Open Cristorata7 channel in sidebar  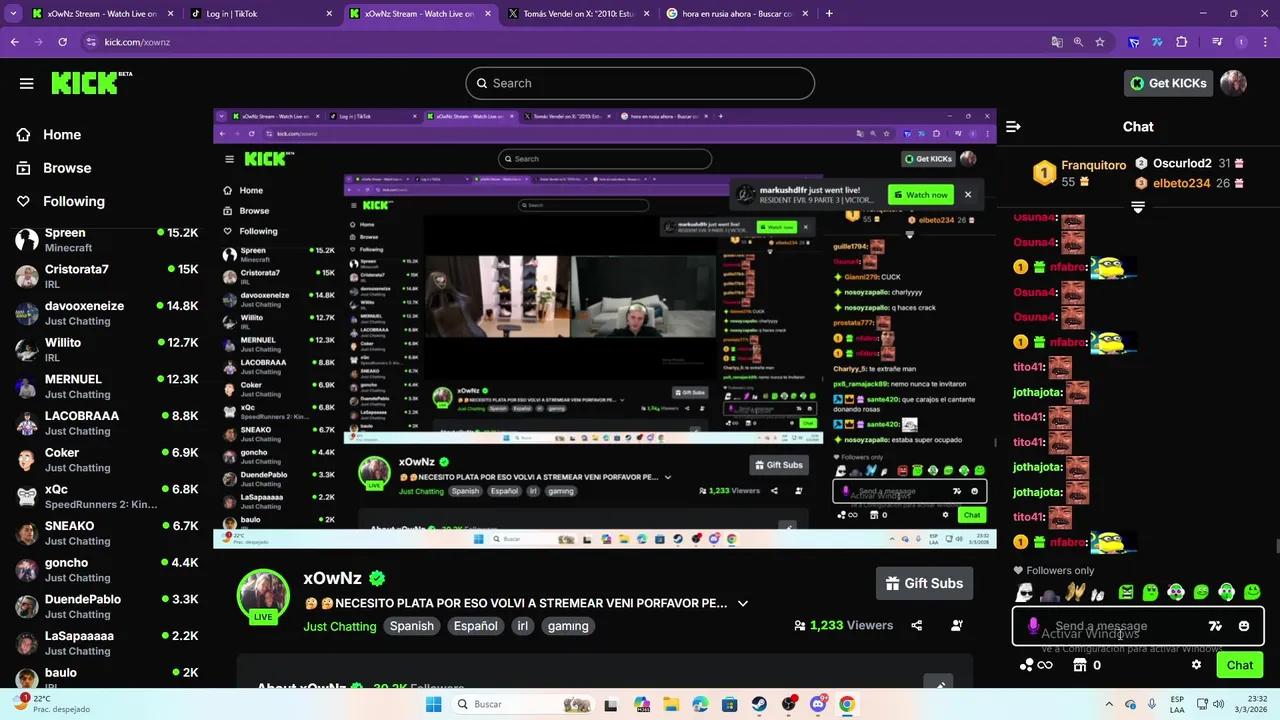pyautogui.click(x=106, y=277)
